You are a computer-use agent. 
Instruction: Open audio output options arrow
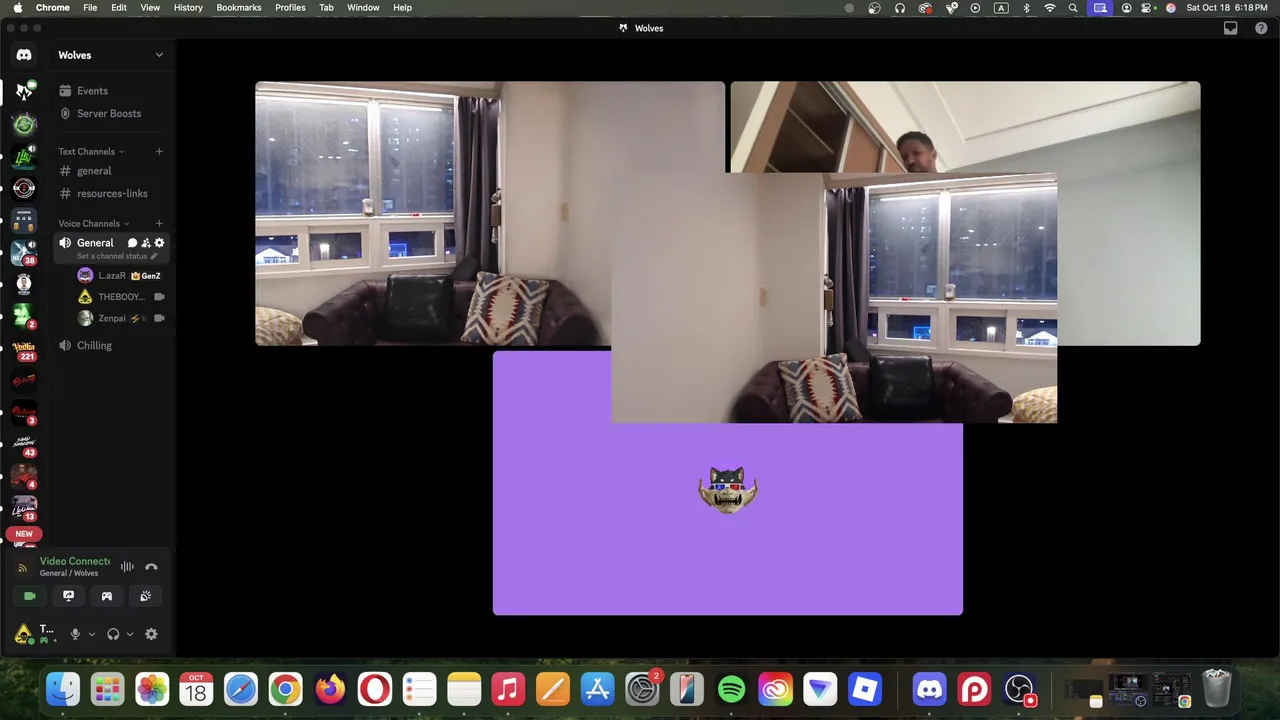click(x=130, y=634)
